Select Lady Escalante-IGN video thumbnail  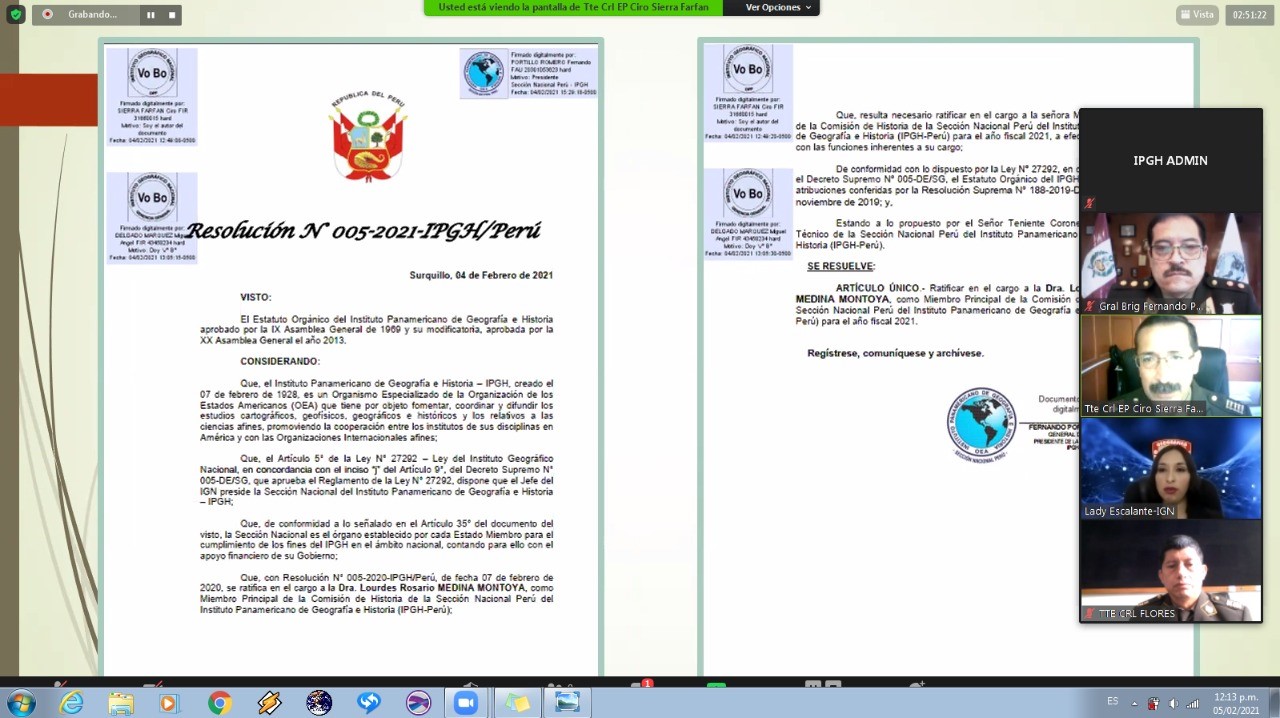(1170, 469)
